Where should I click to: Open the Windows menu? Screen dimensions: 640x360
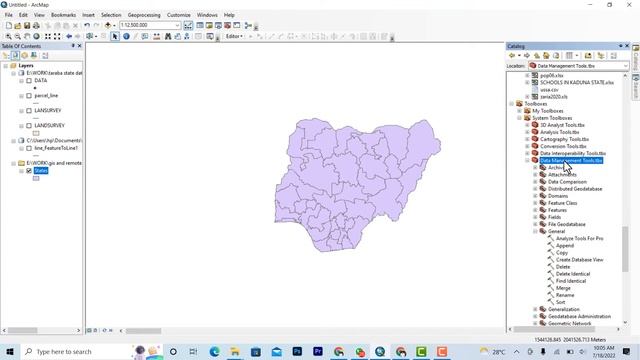click(x=207, y=15)
